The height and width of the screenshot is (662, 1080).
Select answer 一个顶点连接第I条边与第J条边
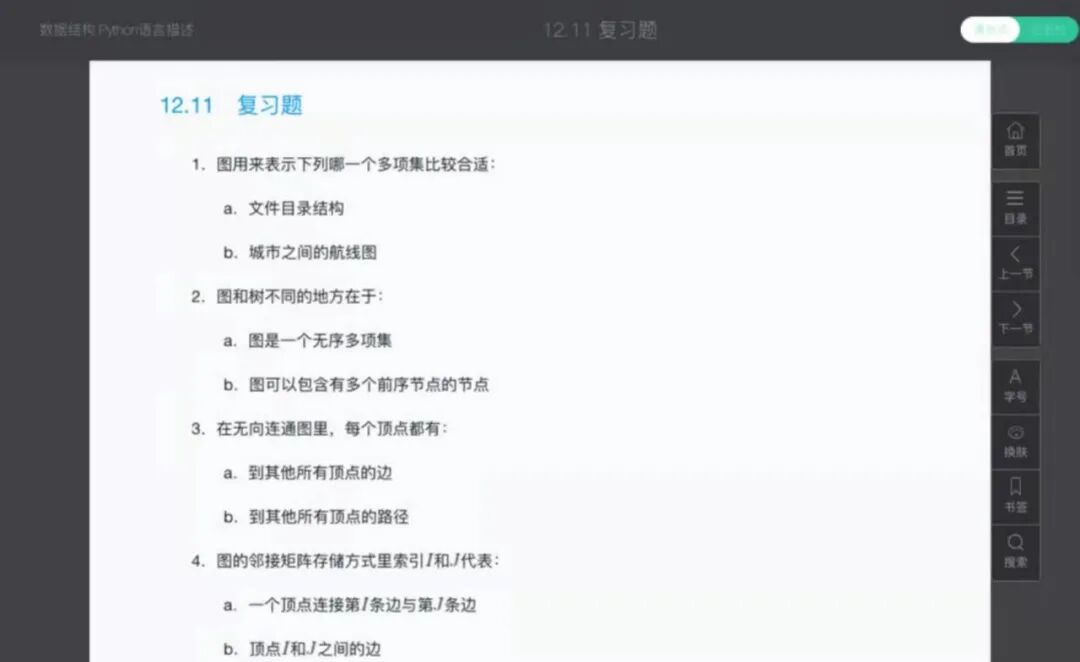pyautogui.click(x=349, y=606)
